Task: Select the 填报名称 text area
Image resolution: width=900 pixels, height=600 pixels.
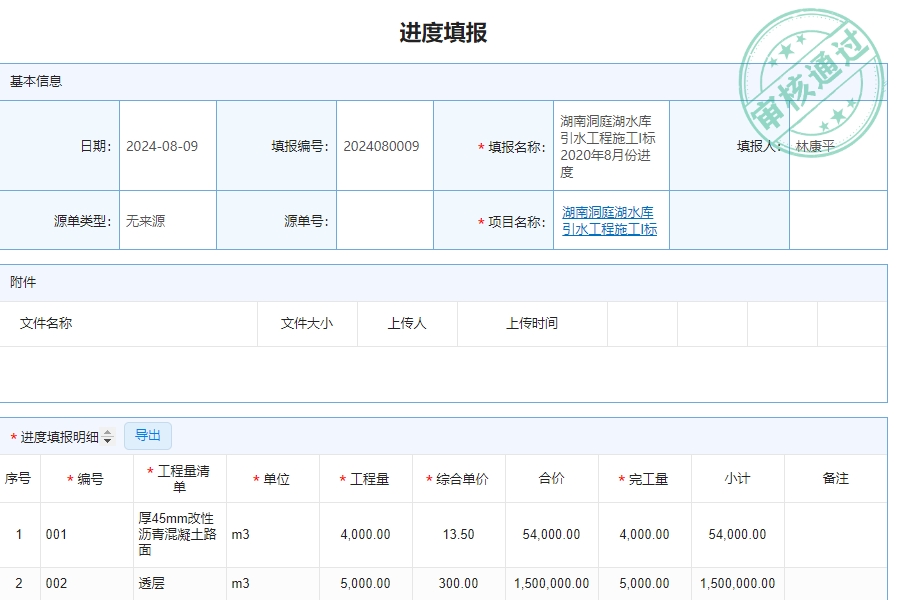Action: click(x=608, y=145)
